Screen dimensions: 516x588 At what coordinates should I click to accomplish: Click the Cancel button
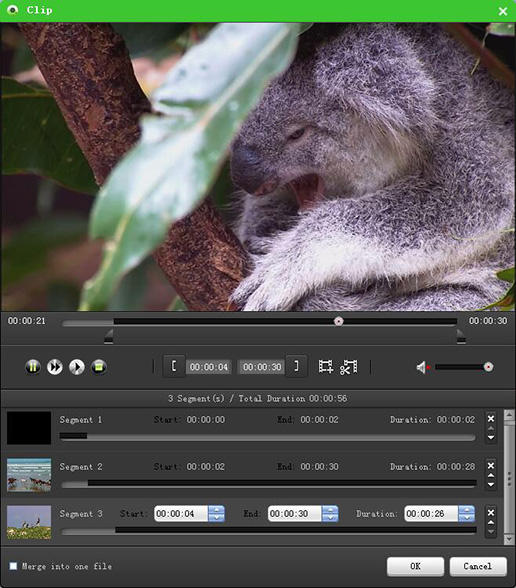(x=478, y=566)
